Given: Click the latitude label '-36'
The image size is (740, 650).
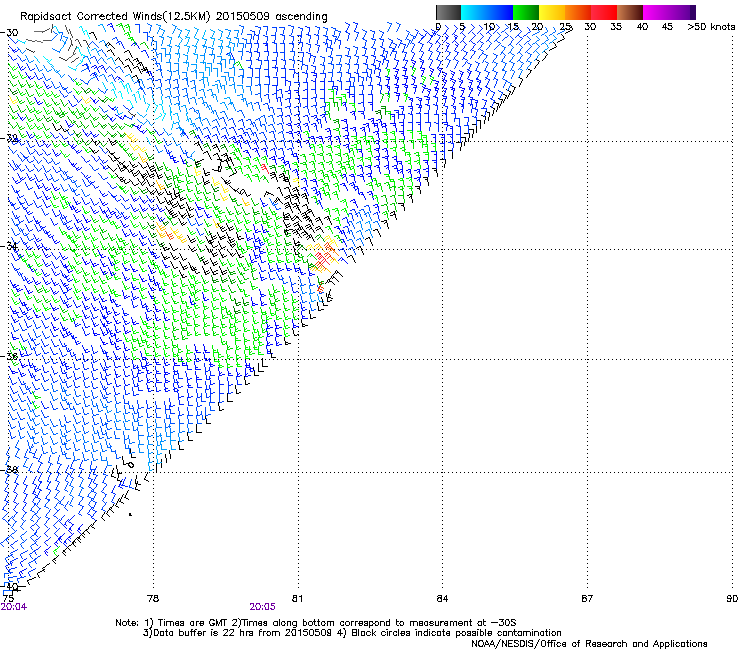Looking at the screenshot, I should [x=9, y=356].
